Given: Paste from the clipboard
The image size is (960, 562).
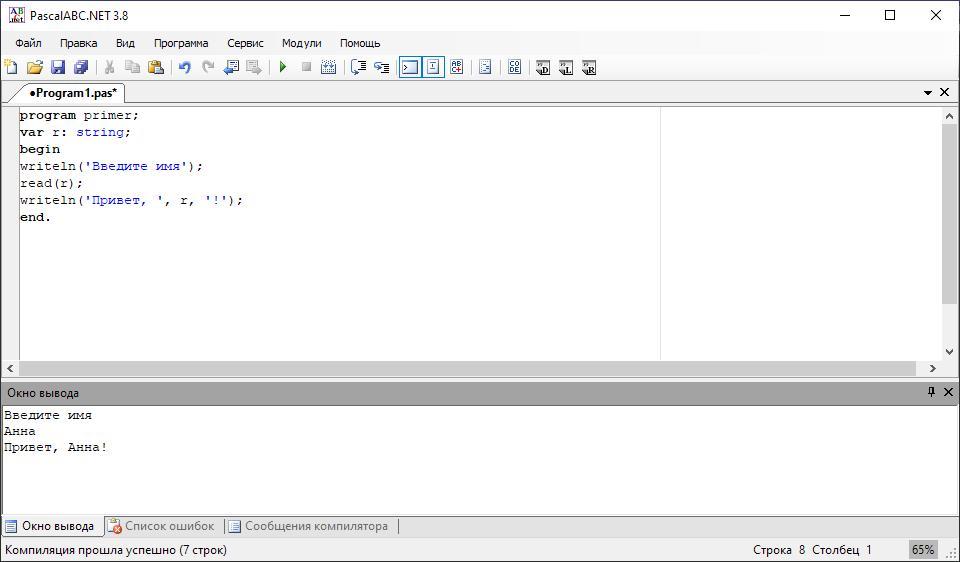Looking at the screenshot, I should click(x=156, y=67).
